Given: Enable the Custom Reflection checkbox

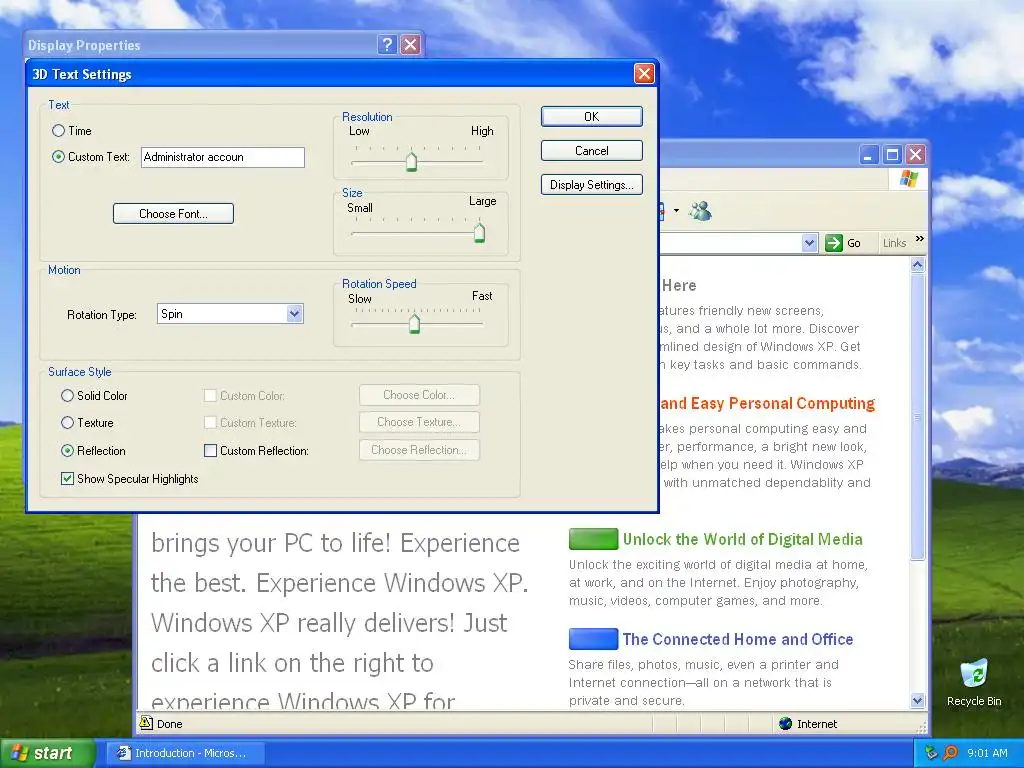Looking at the screenshot, I should 210,451.
